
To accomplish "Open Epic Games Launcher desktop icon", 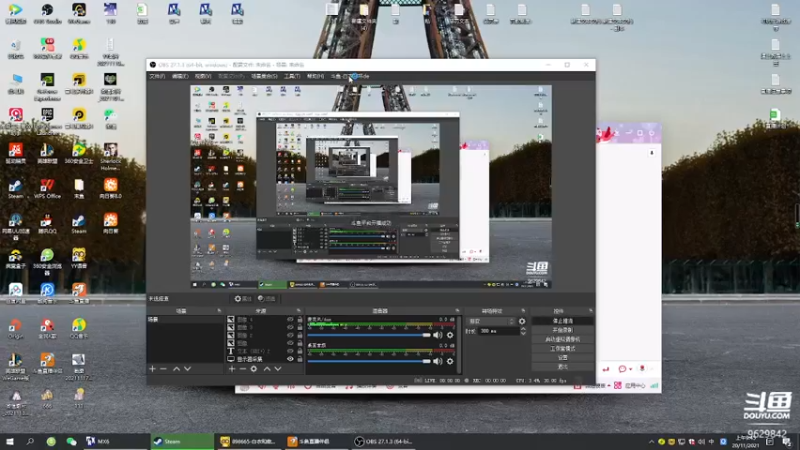I will (x=47, y=121).
